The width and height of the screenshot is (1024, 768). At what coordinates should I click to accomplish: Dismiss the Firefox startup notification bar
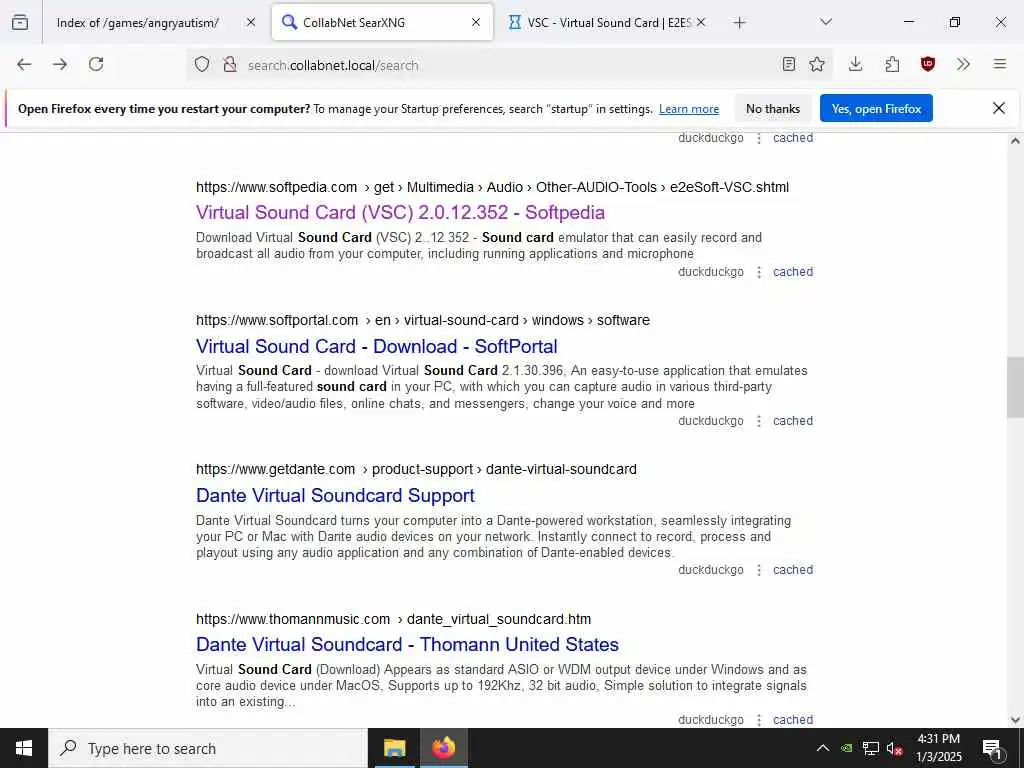pyautogui.click(x=999, y=108)
